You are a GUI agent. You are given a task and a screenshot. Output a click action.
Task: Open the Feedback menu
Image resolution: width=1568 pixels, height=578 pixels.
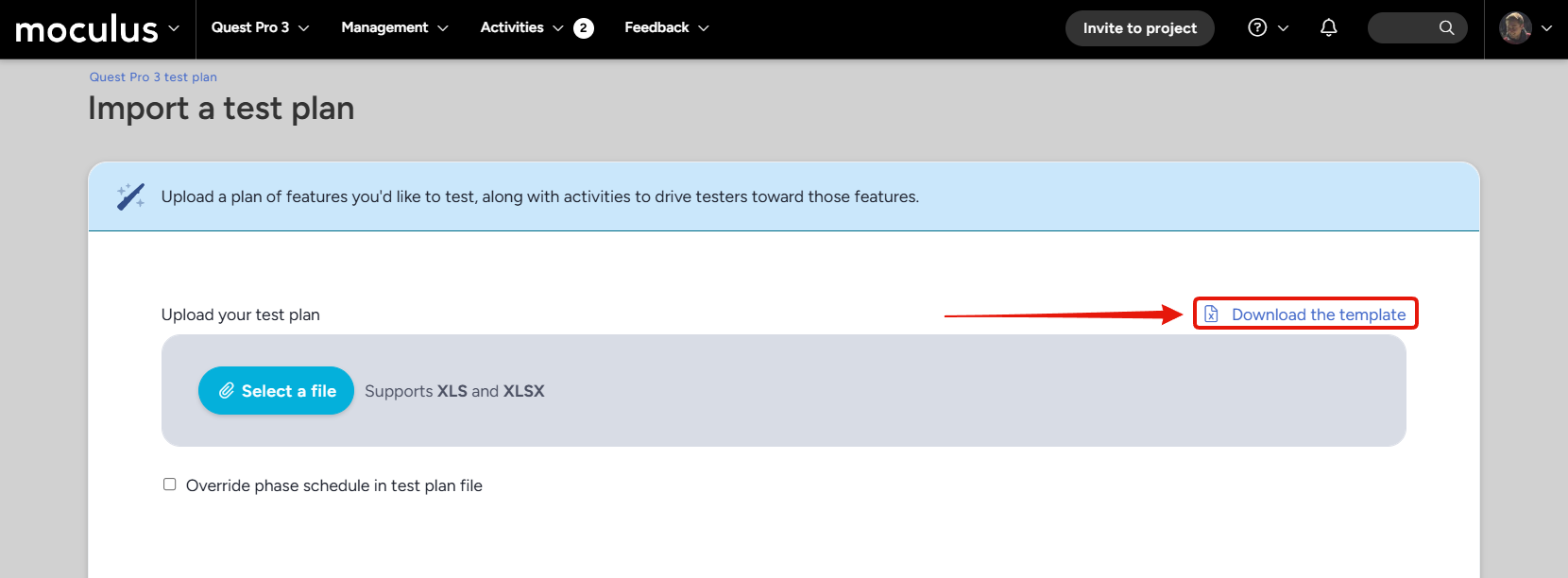click(667, 28)
